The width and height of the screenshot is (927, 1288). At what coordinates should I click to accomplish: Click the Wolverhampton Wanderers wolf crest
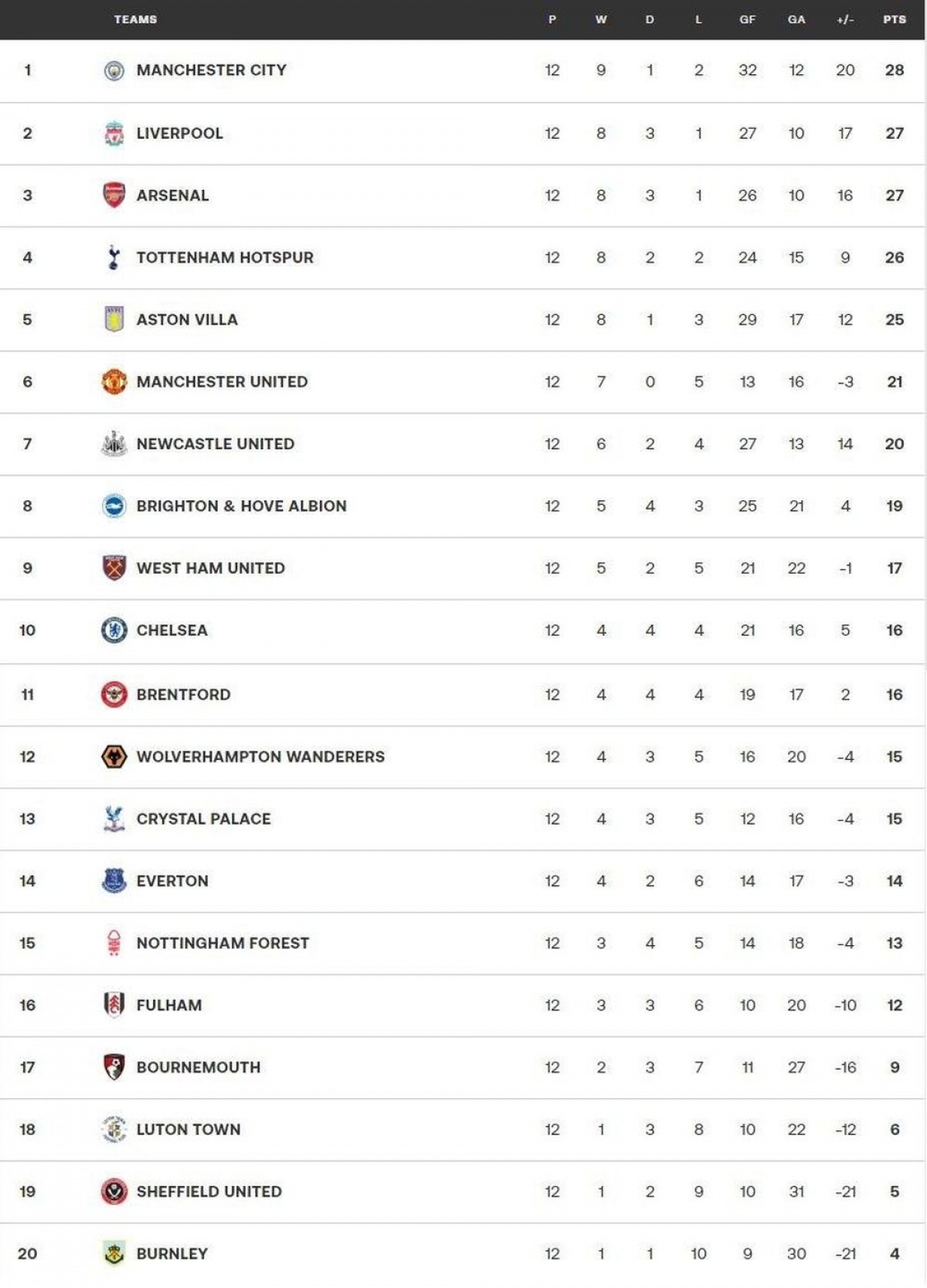pyautogui.click(x=114, y=757)
